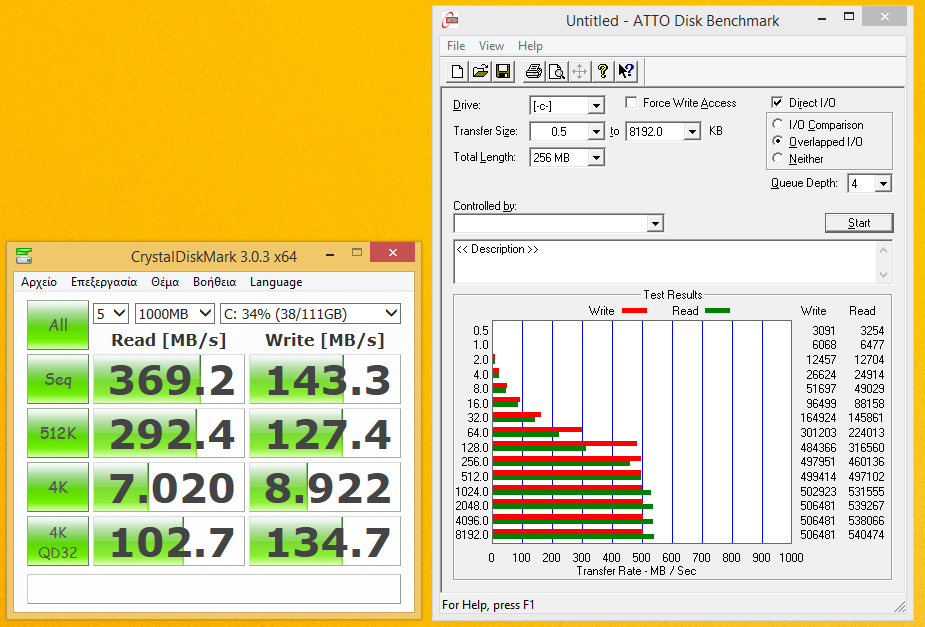Open Print Preview icon in ATTO toolbar

557,71
